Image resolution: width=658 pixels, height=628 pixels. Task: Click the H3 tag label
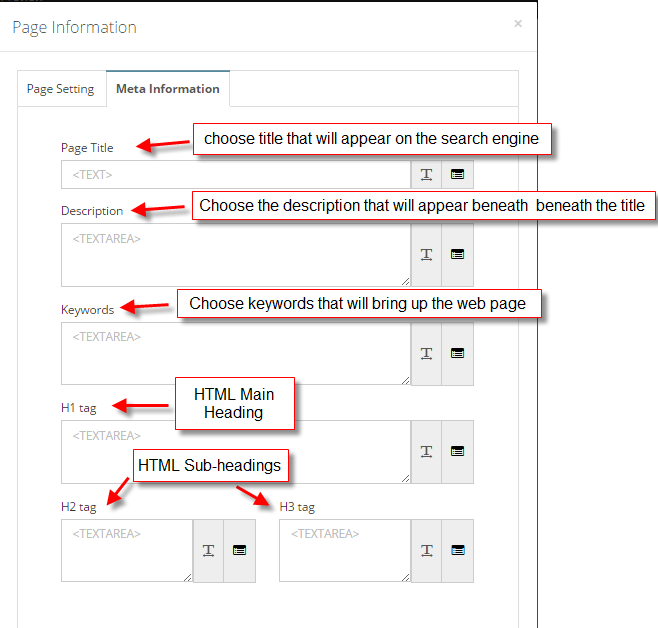tap(297, 507)
